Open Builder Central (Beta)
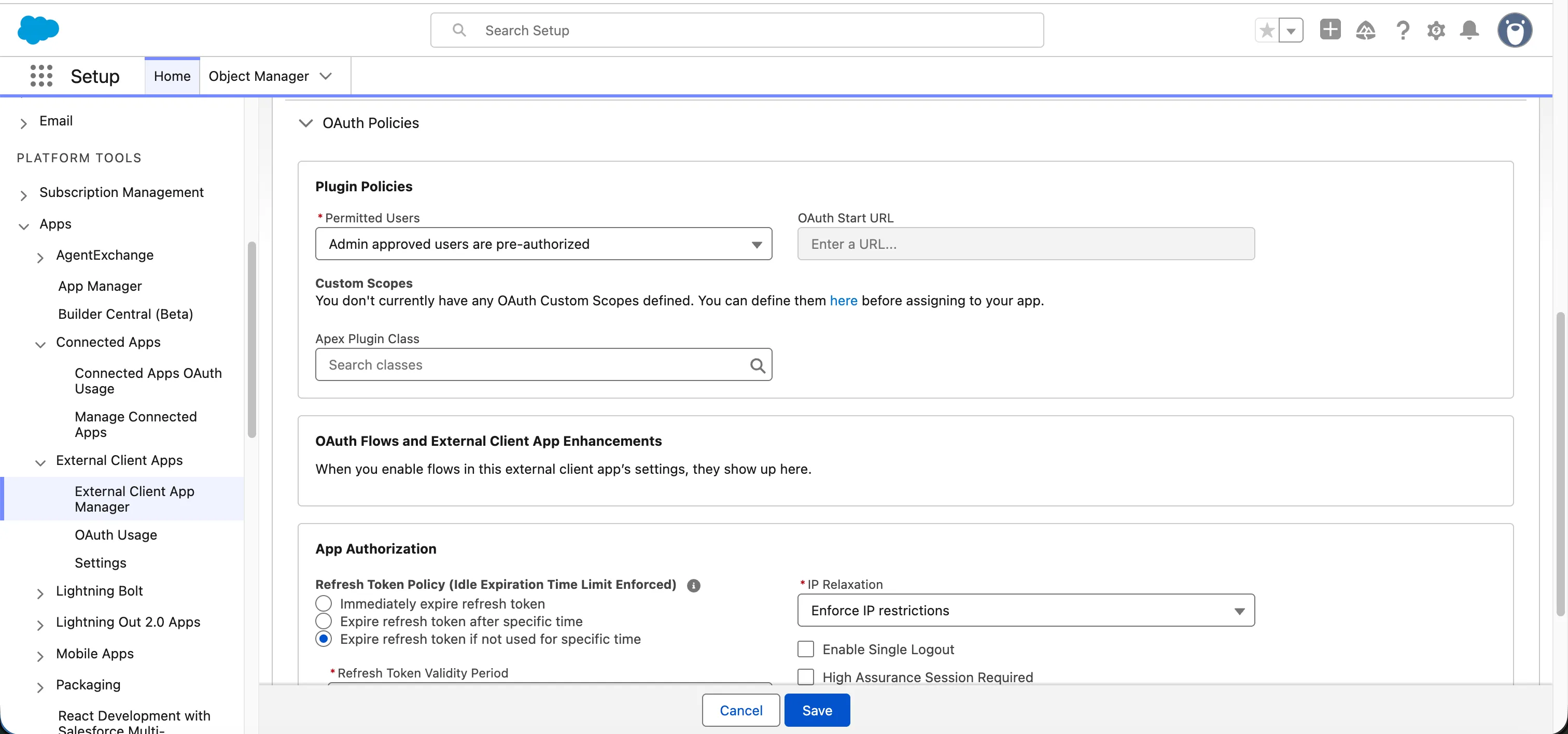1568x734 pixels. click(125, 314)
